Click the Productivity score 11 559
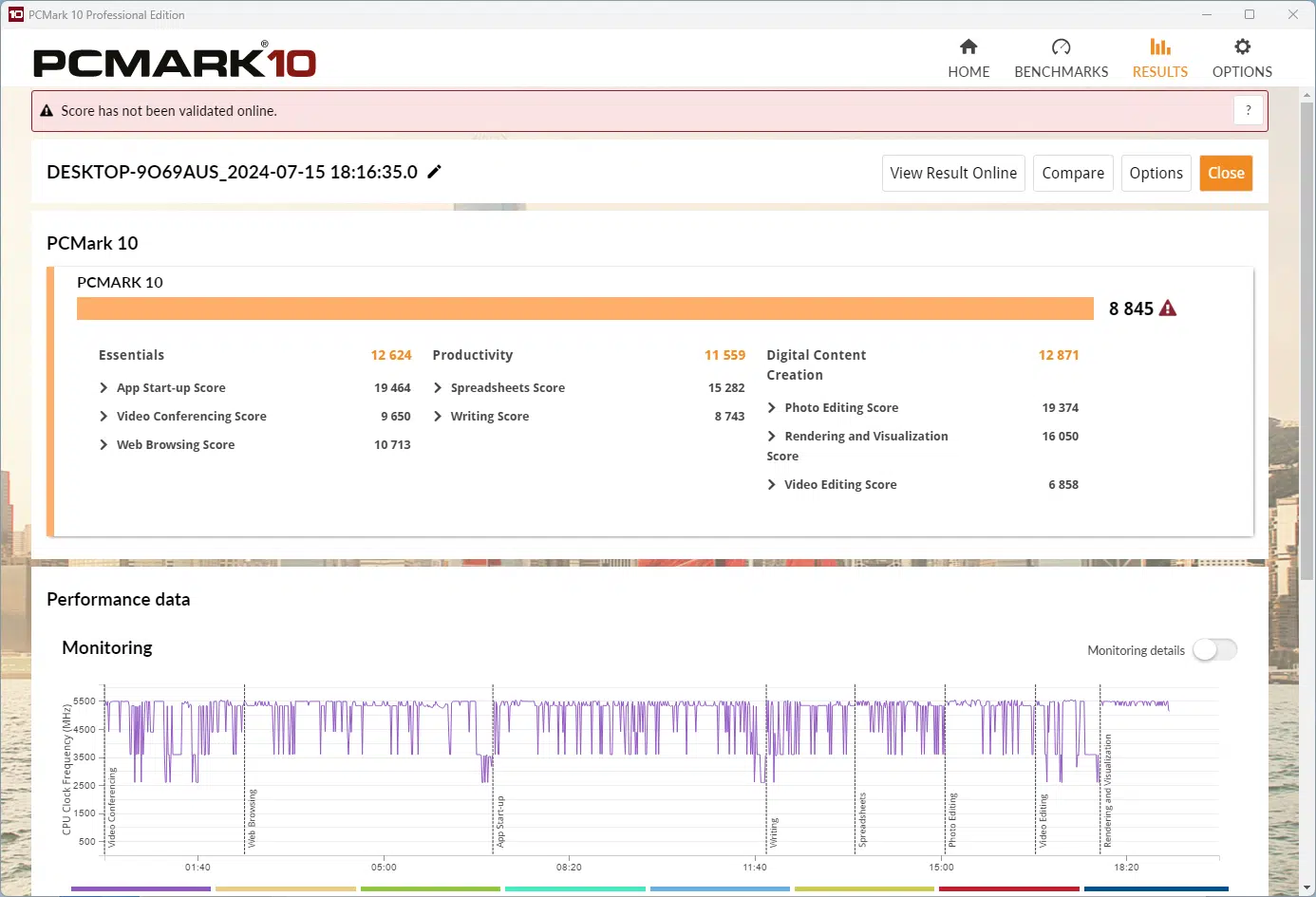Image resolution: width=1316 pixels, height=897 pixels. tap(724, 355)
